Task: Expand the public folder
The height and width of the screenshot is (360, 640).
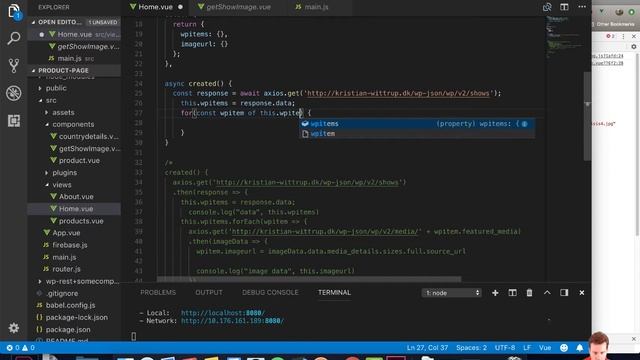Action: tap(56, 88)
